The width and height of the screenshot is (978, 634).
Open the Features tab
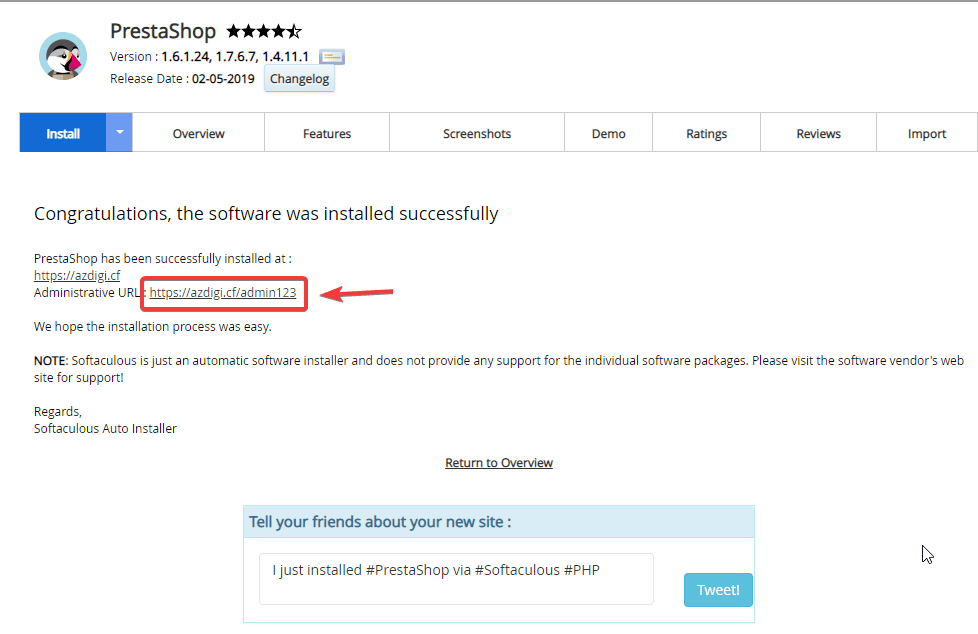[327, 133]
